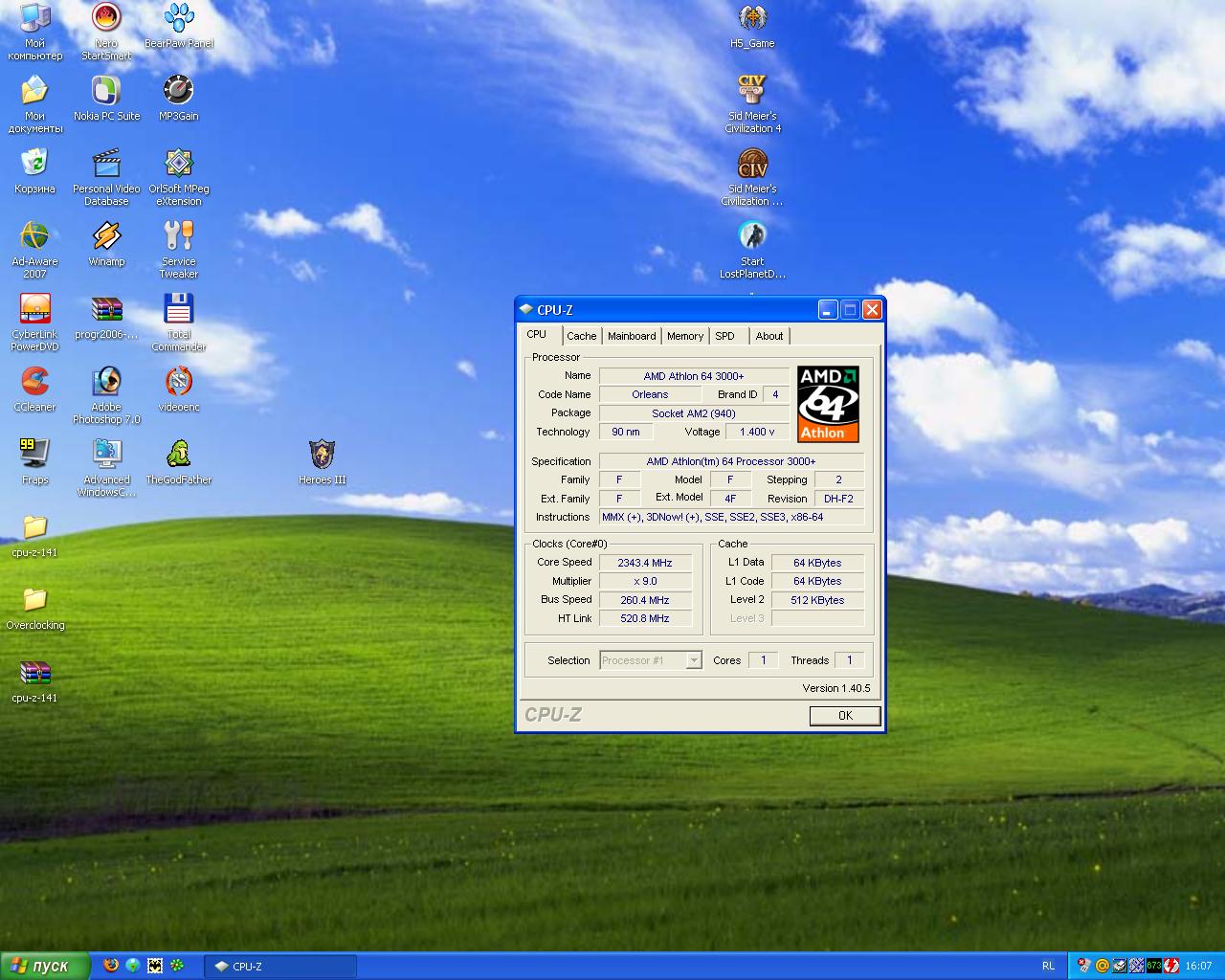Click the CPU-Z taskbar button
Image resolution: width=1225 pixels, height=980 pixels.
[280, 967]
